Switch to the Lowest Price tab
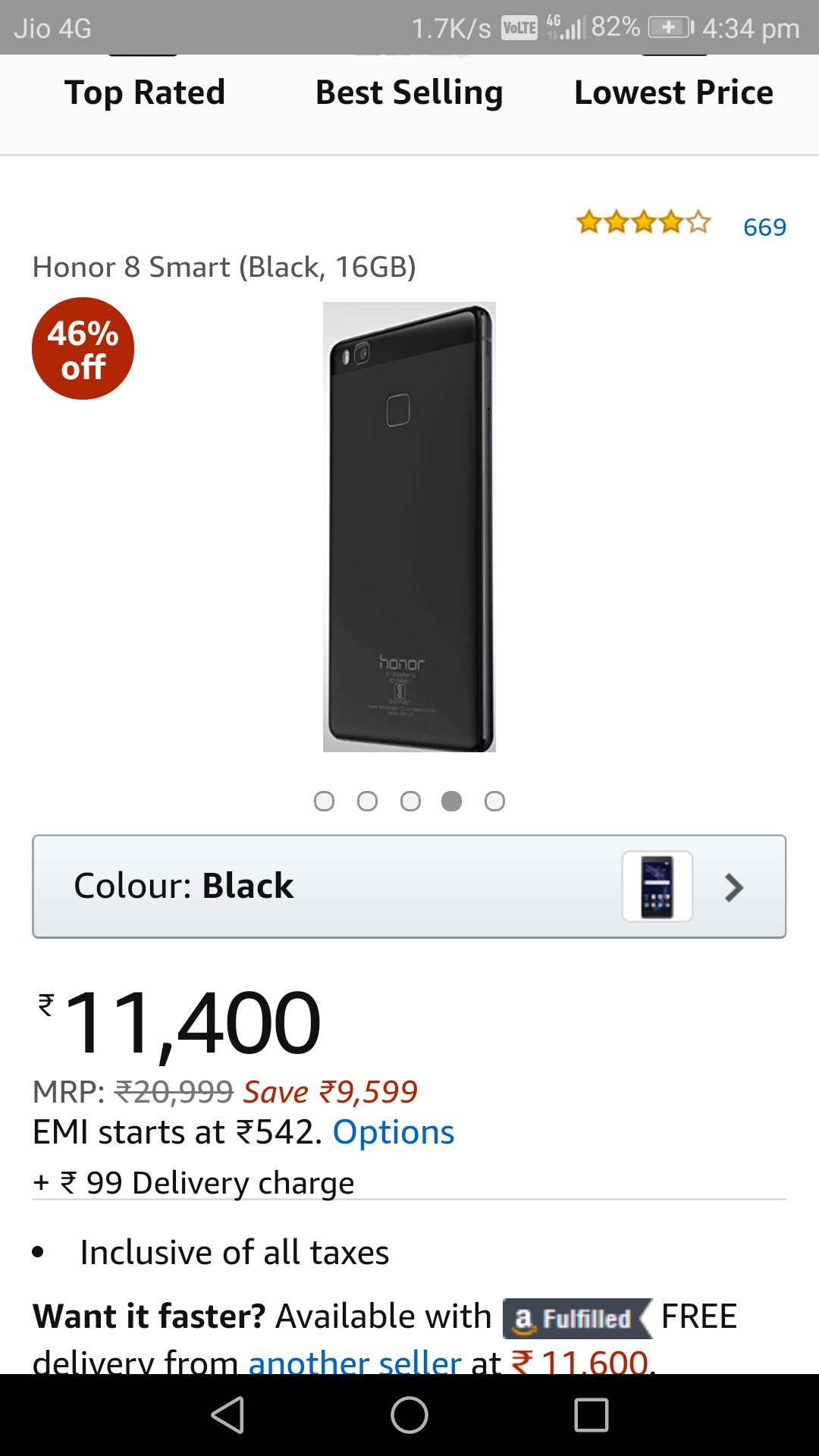Viewport: 819px width, 1456px height. (673, 92)
